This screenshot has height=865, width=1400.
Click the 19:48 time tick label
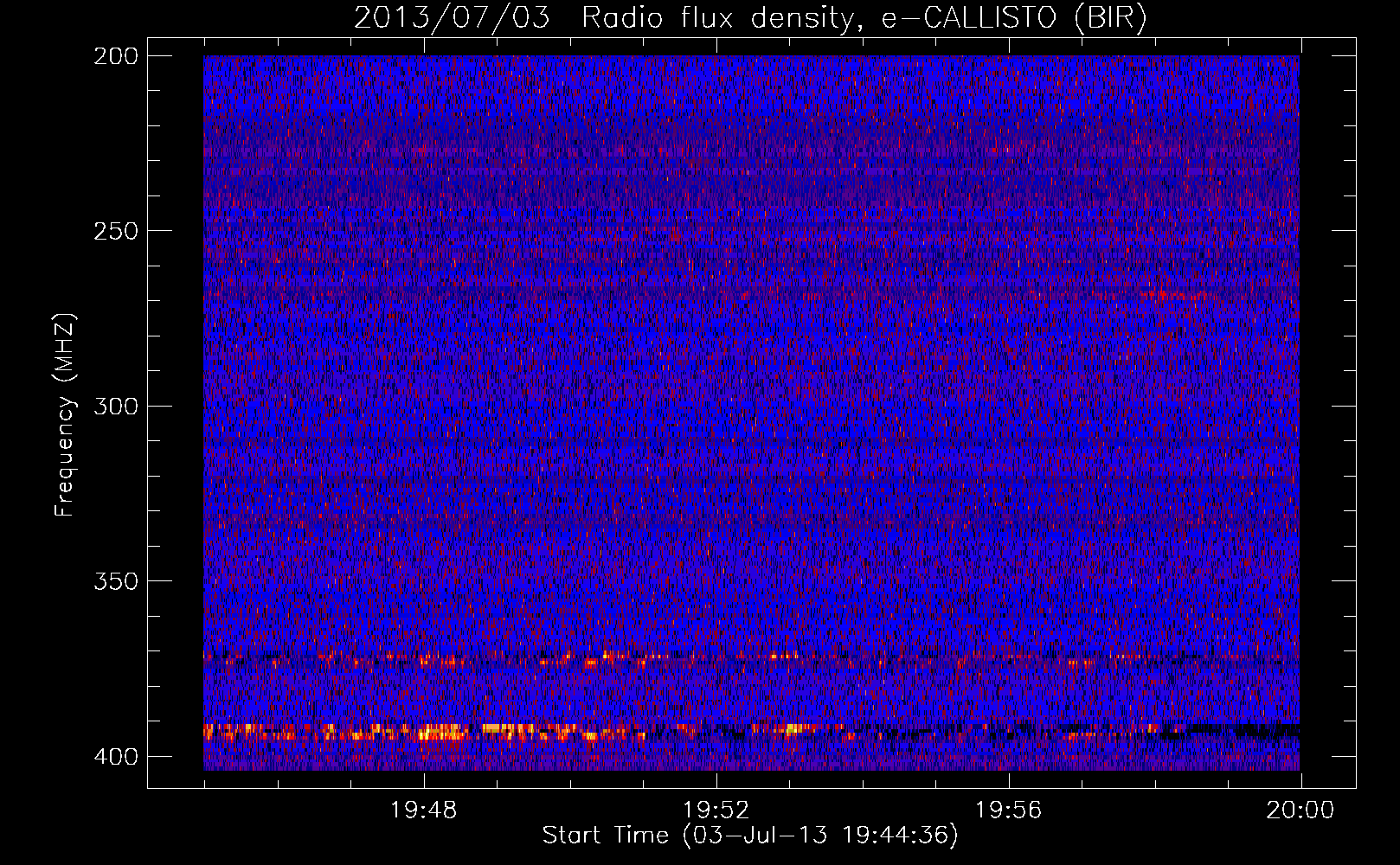pos(424,811)
